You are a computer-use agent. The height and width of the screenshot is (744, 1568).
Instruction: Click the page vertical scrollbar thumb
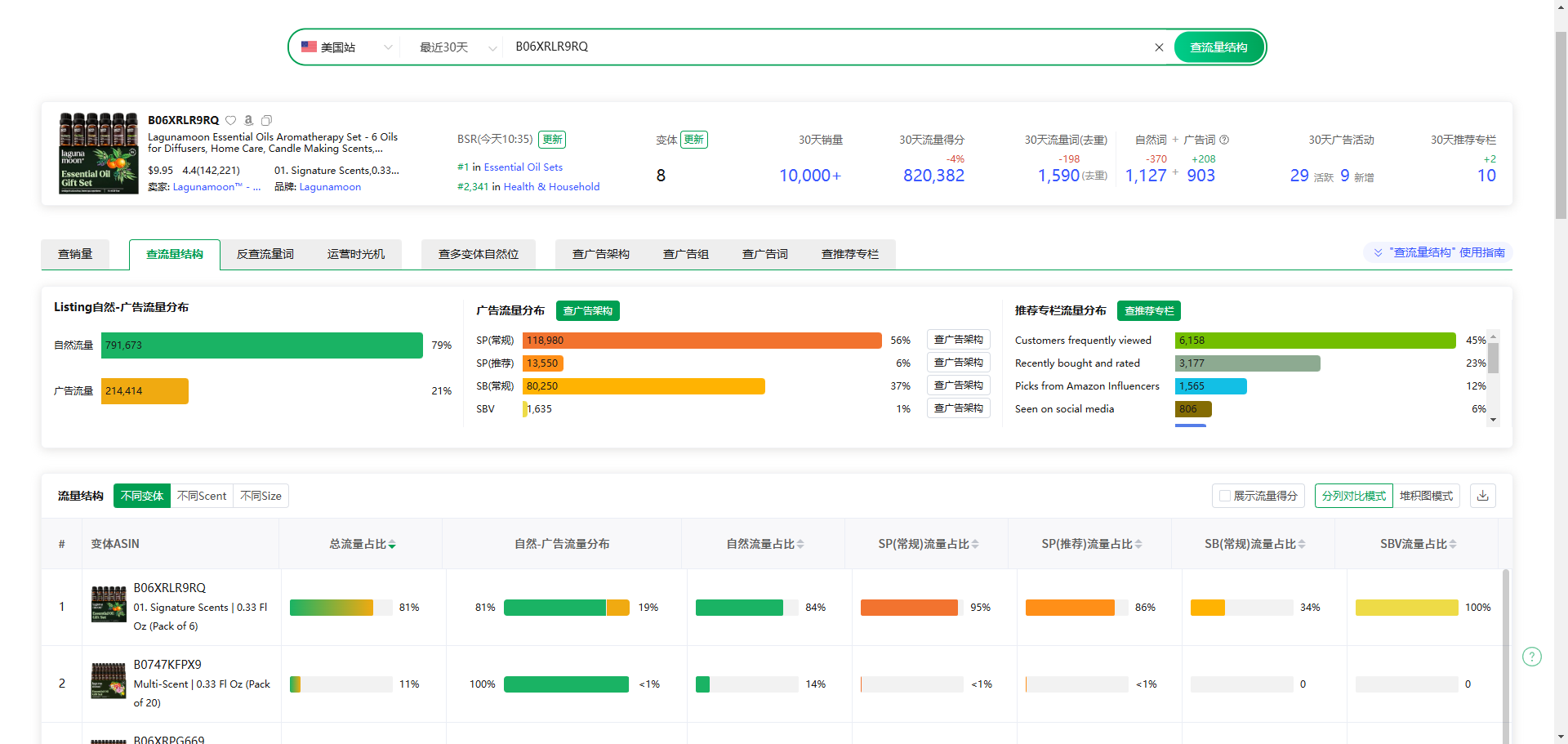click(1561, 127)
